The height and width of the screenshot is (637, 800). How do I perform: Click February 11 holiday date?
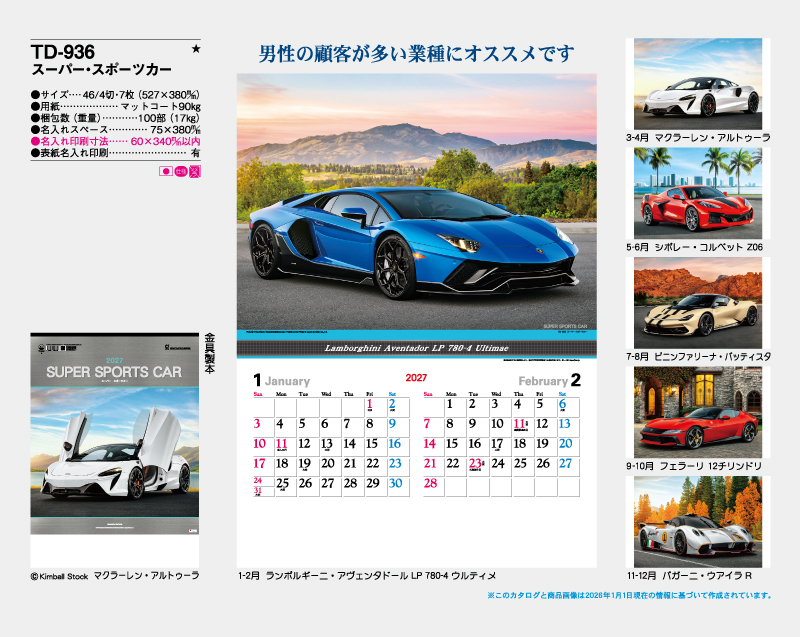(x=520, y=425)
